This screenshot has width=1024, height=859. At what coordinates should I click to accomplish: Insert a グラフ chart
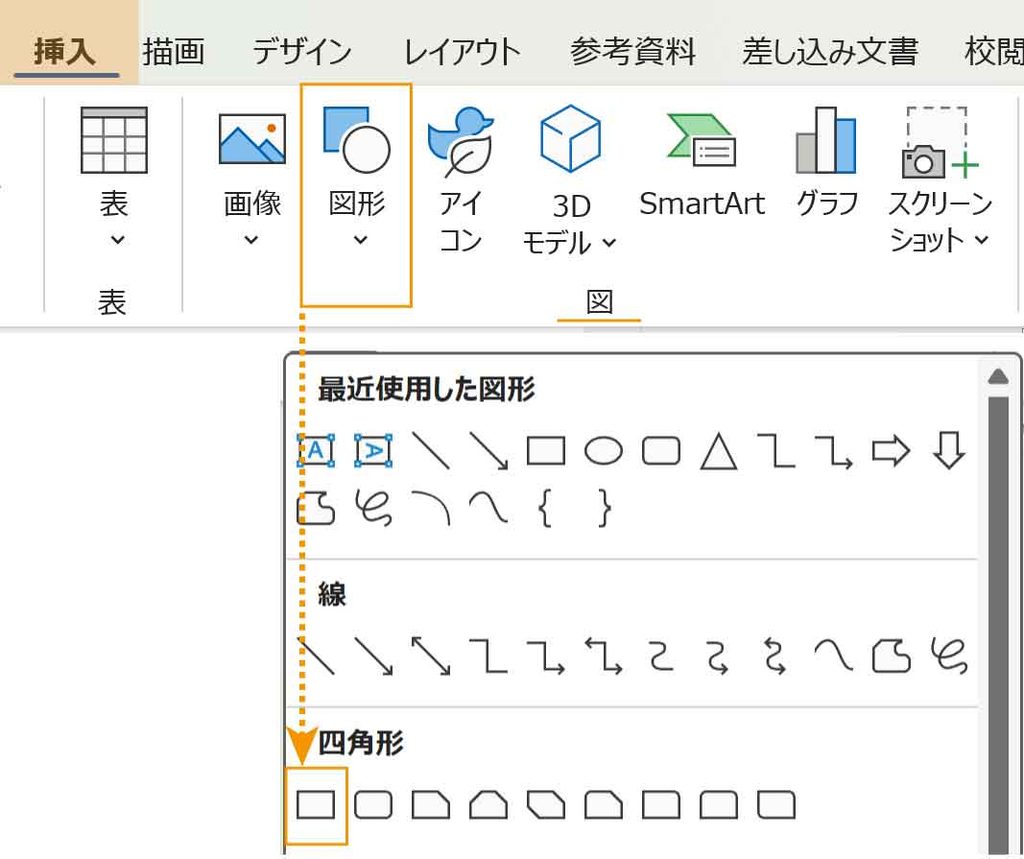click(x=827, y=163)
